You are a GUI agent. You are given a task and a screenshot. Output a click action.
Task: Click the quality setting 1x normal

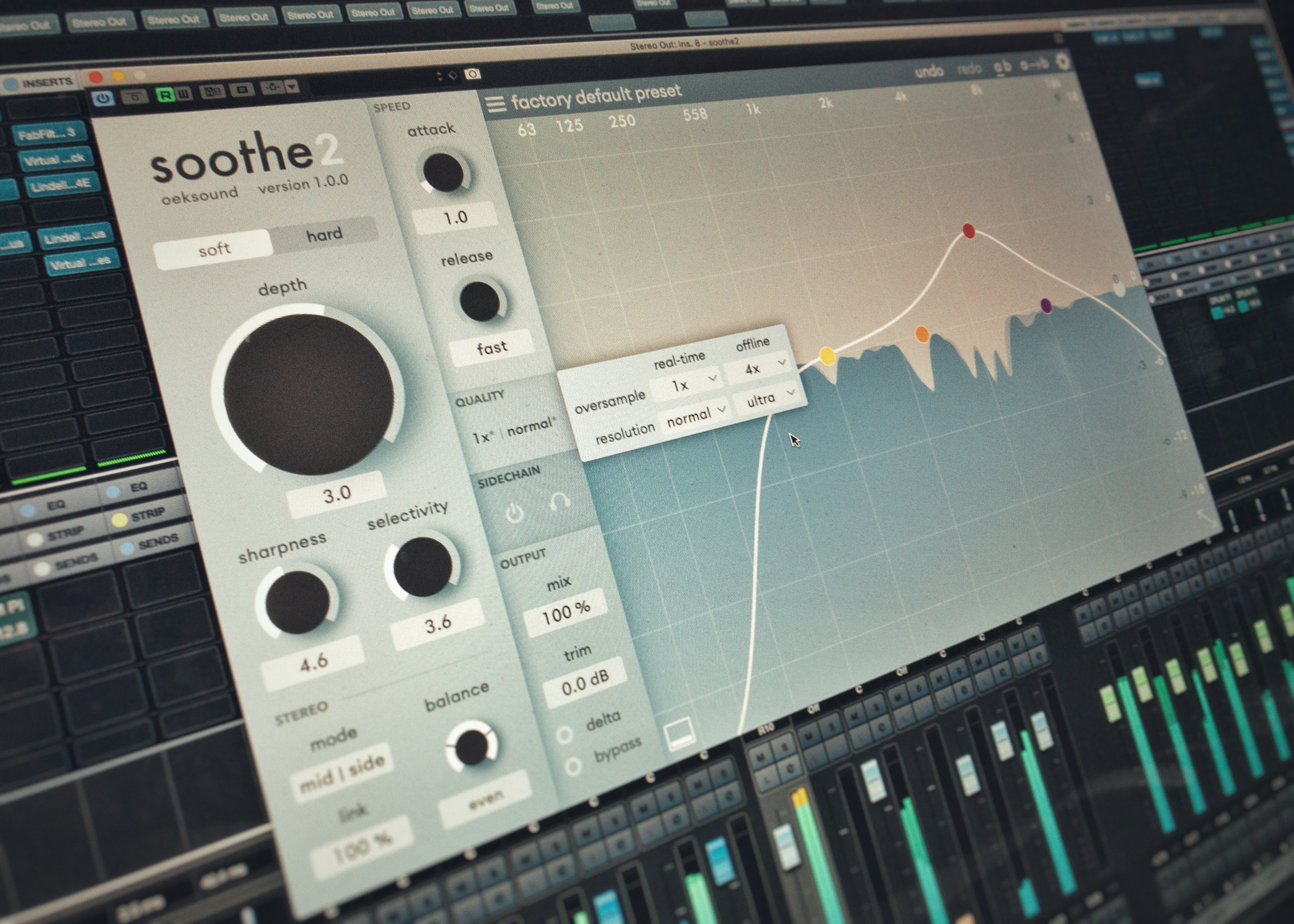(514, 431)
